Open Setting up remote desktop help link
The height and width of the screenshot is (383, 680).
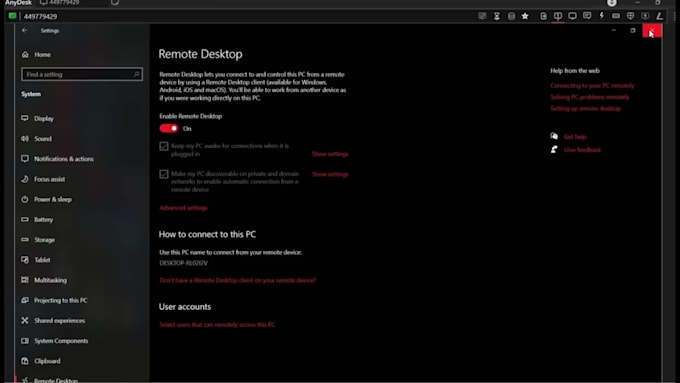tap(585, 108)
